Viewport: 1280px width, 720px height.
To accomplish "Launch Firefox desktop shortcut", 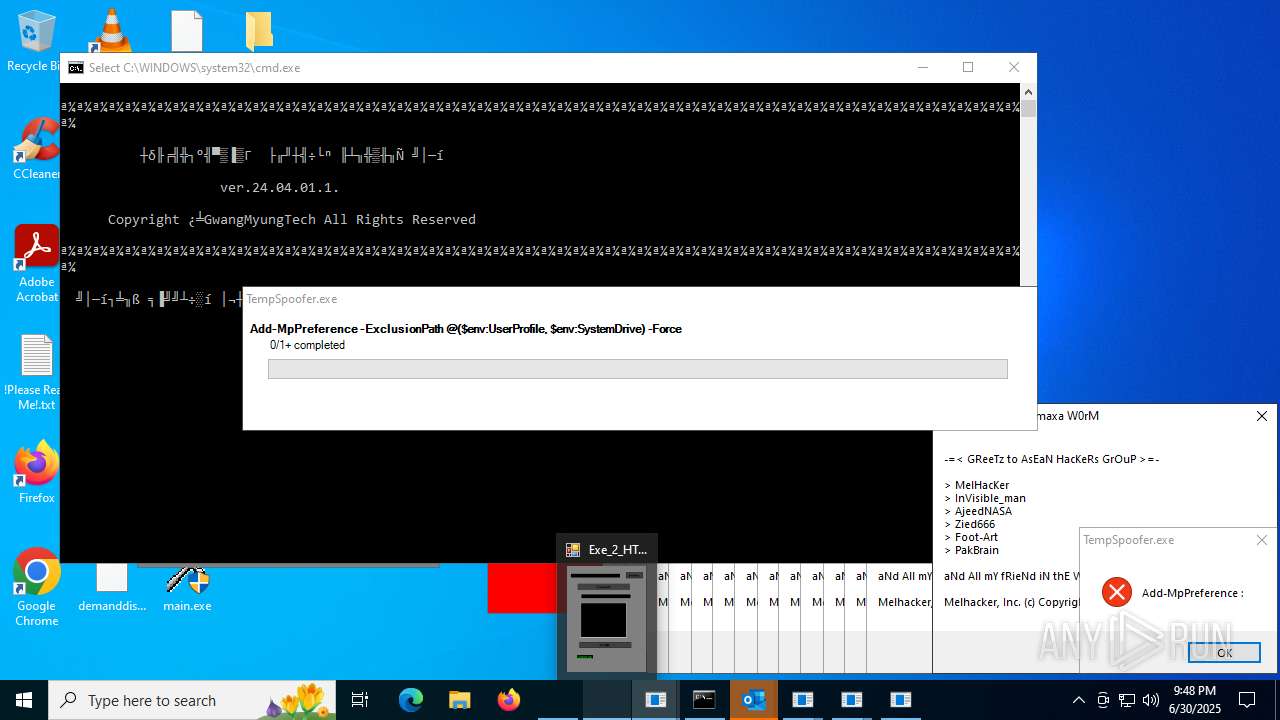I will click(x=36, y=472).
